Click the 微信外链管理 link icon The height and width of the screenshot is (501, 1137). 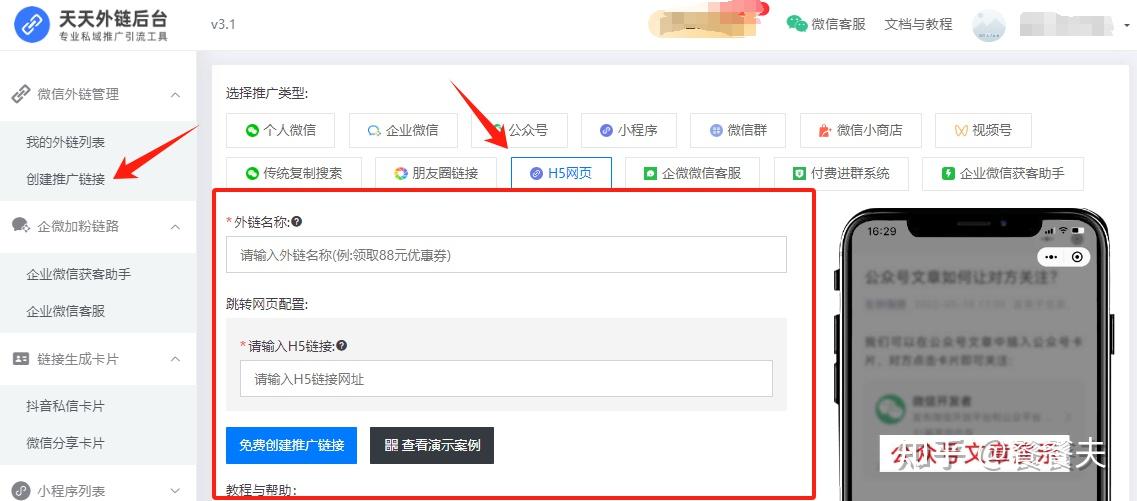click(x=20, y=94)
